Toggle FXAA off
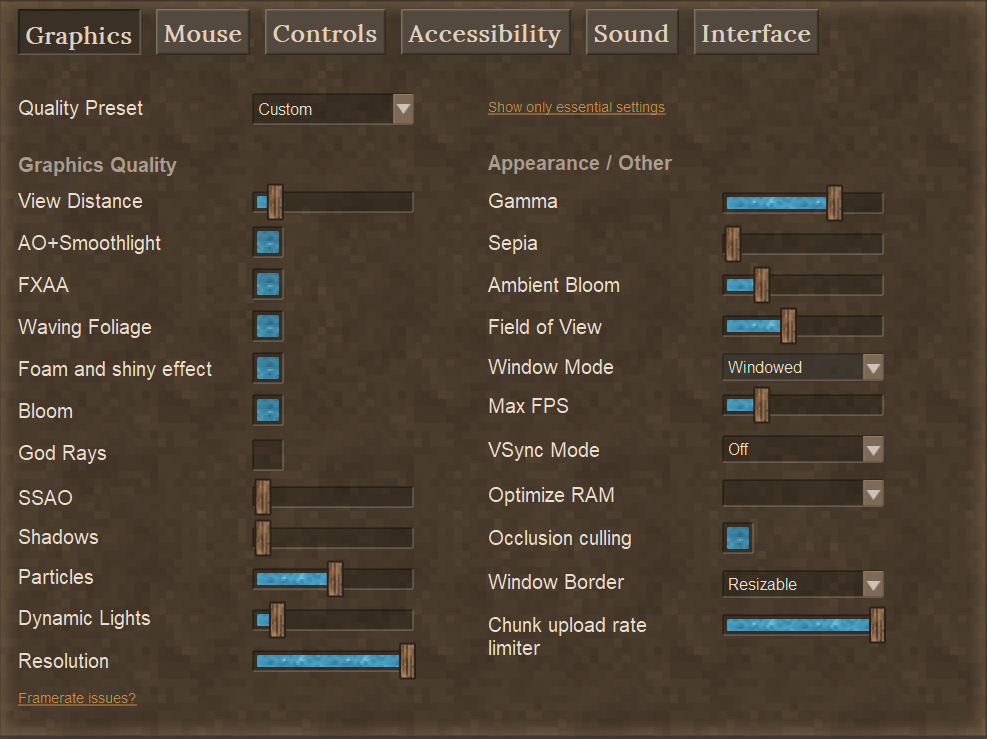987x739 pixels. point(267,284)
